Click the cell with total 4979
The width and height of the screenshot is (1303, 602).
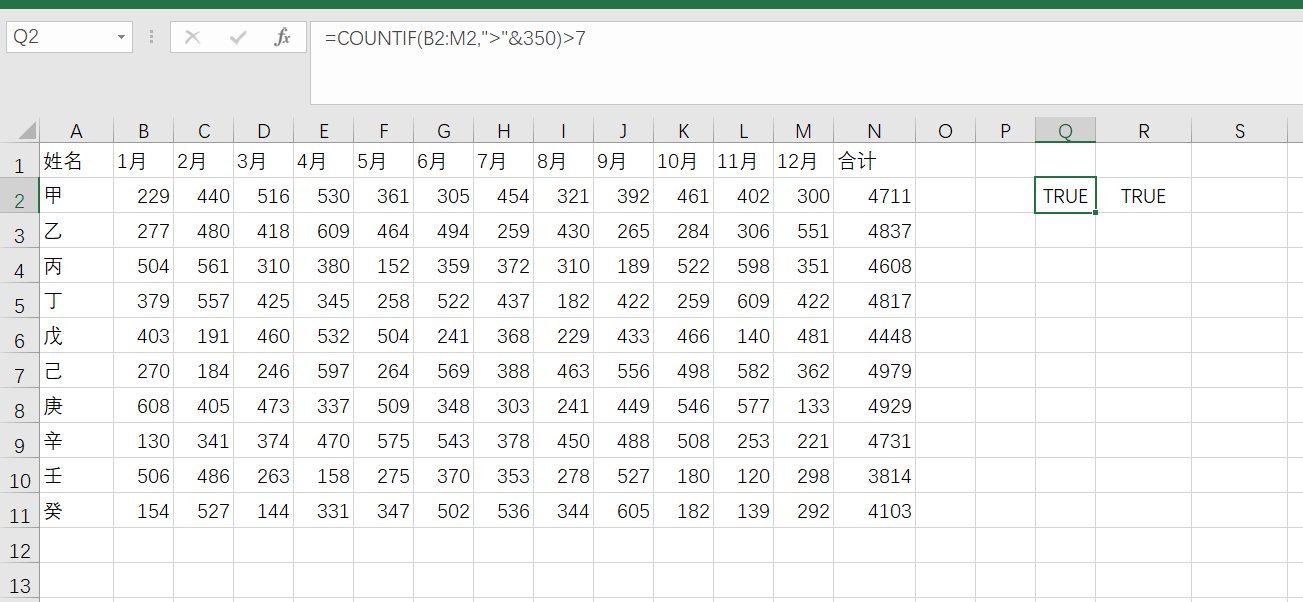pos(875,371)
